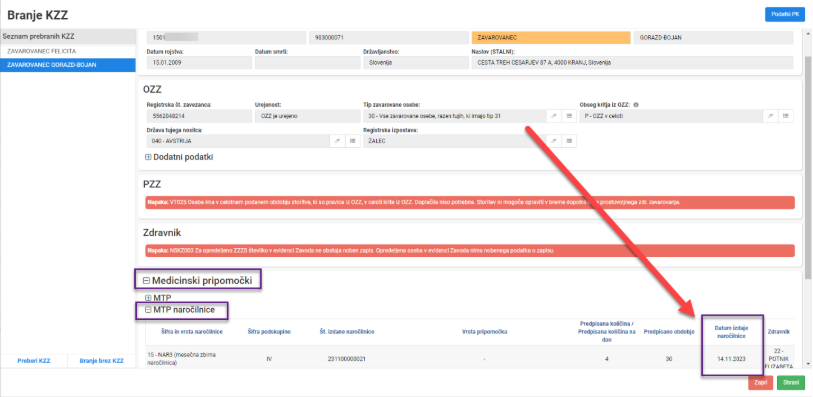The image size is (813, 397).
Task: Click the field showing 903000071
Action: 388,38
